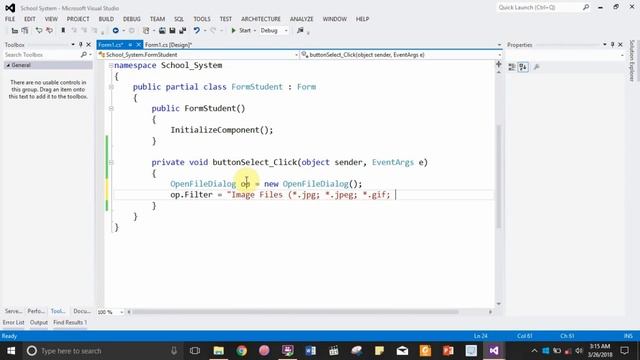Open the BUILD menu

106,19
